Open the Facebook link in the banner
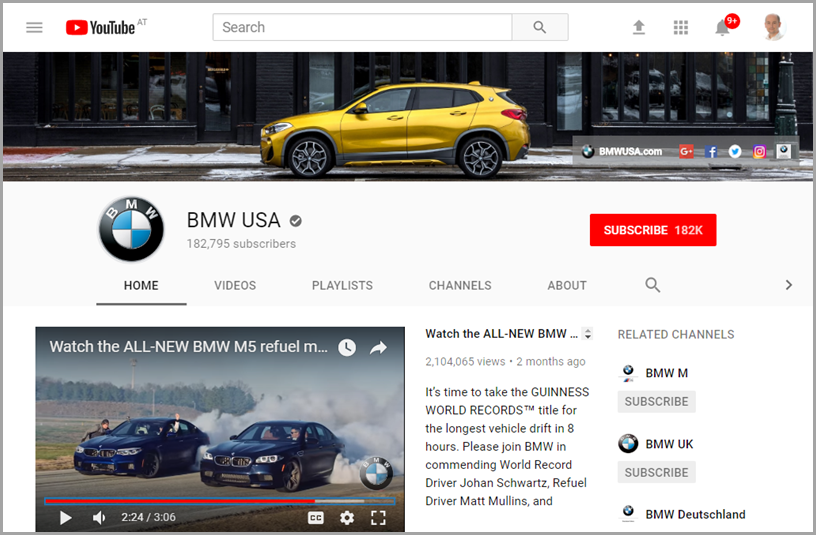 pyautogui.click(x=711, y=151)
